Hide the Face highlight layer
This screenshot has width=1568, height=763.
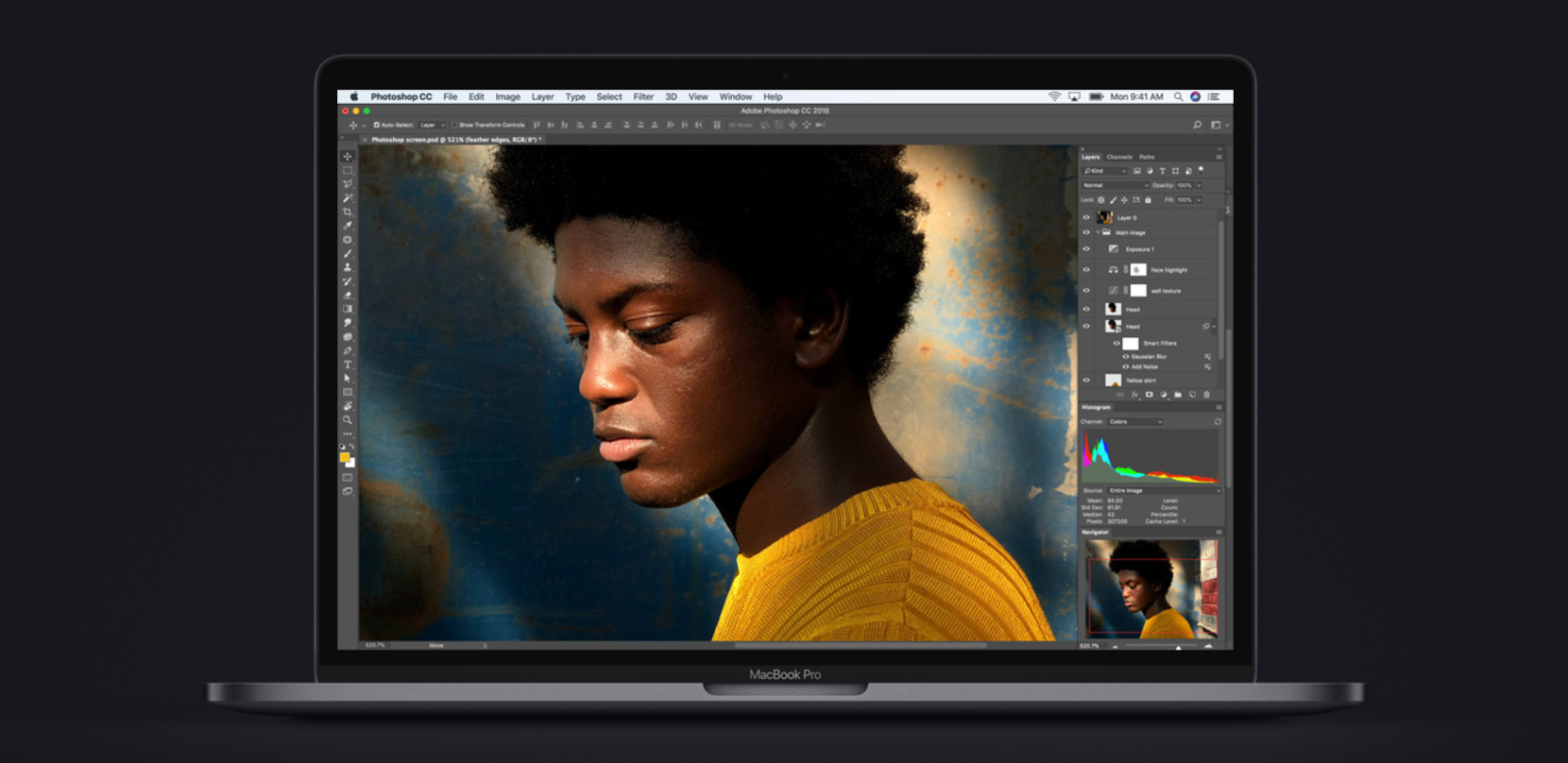(1086, 269)
